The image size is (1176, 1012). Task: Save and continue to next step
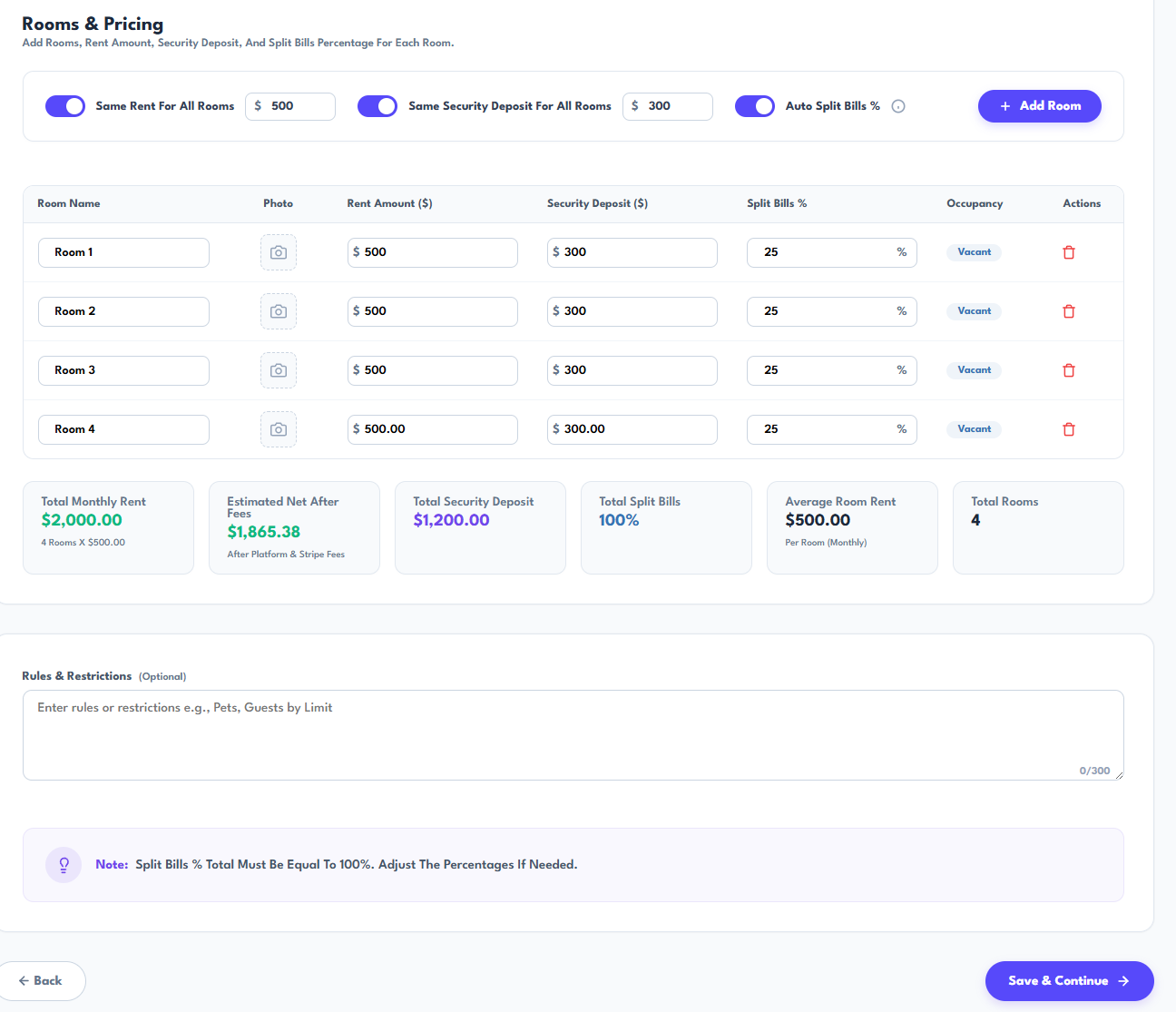coord(1069,981)
